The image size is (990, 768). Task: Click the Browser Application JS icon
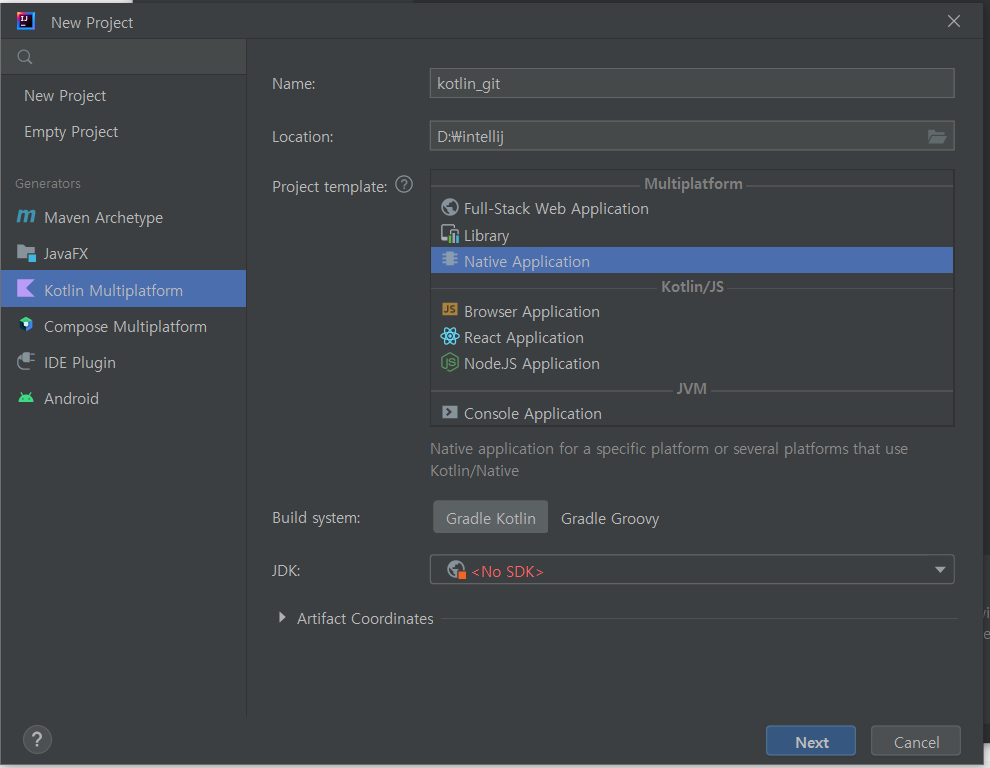coord(450,309)
